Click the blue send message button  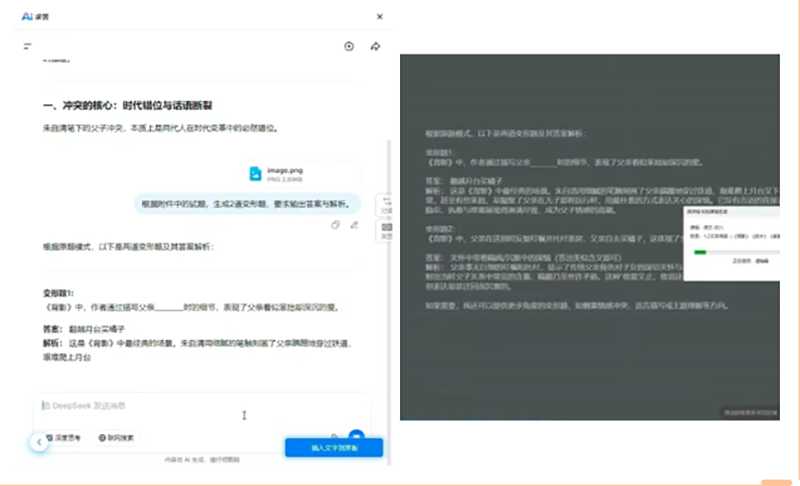[x=355, y=436]
